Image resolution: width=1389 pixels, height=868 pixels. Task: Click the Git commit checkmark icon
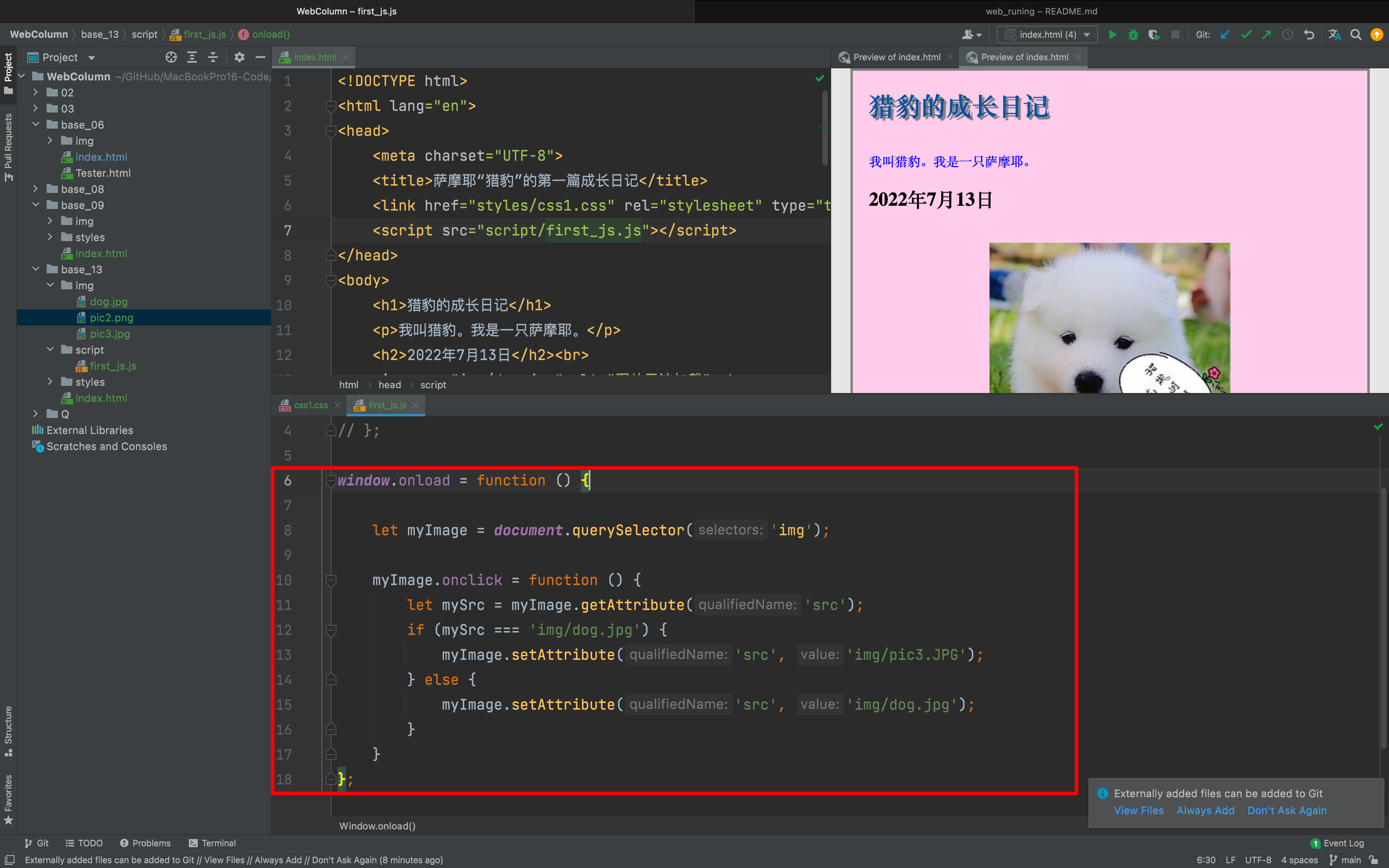pyautogui.click(x=1246, y=35)
